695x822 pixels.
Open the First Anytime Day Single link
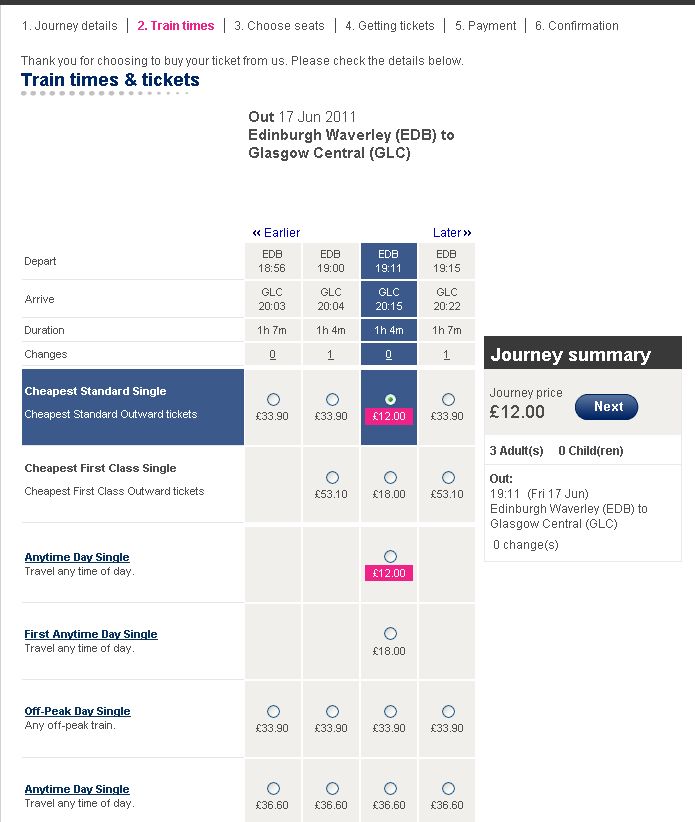point(91,634)
